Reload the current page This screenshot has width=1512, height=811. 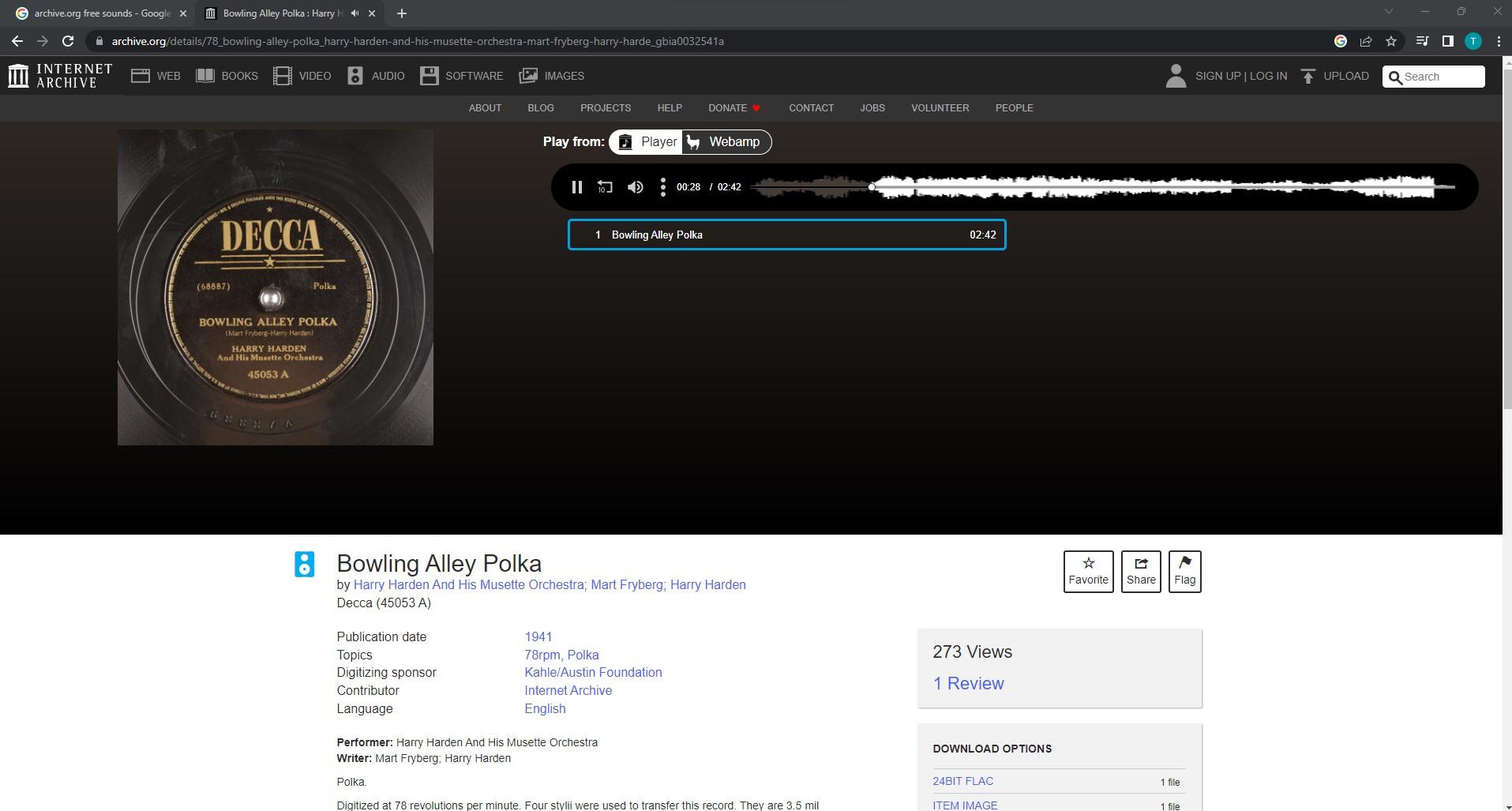(68, 41)
